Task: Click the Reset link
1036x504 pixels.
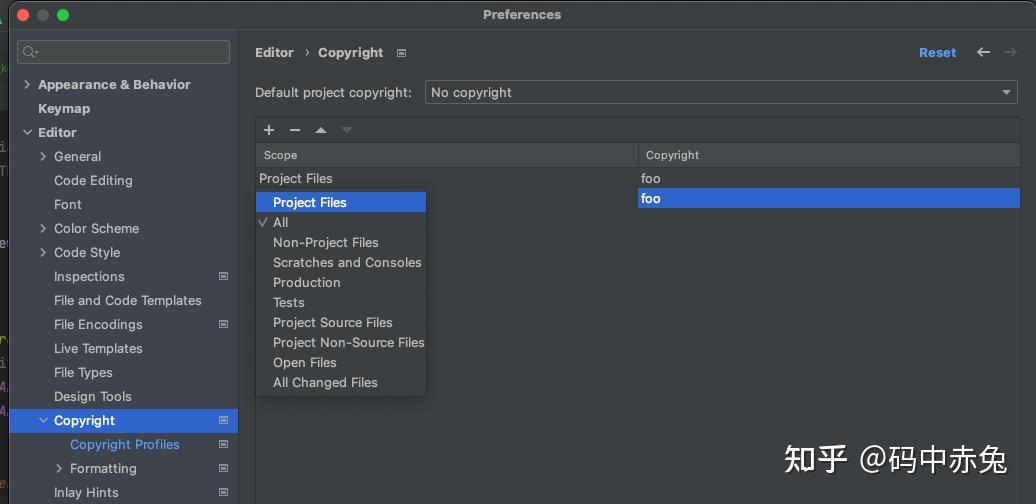Action: 937,52
